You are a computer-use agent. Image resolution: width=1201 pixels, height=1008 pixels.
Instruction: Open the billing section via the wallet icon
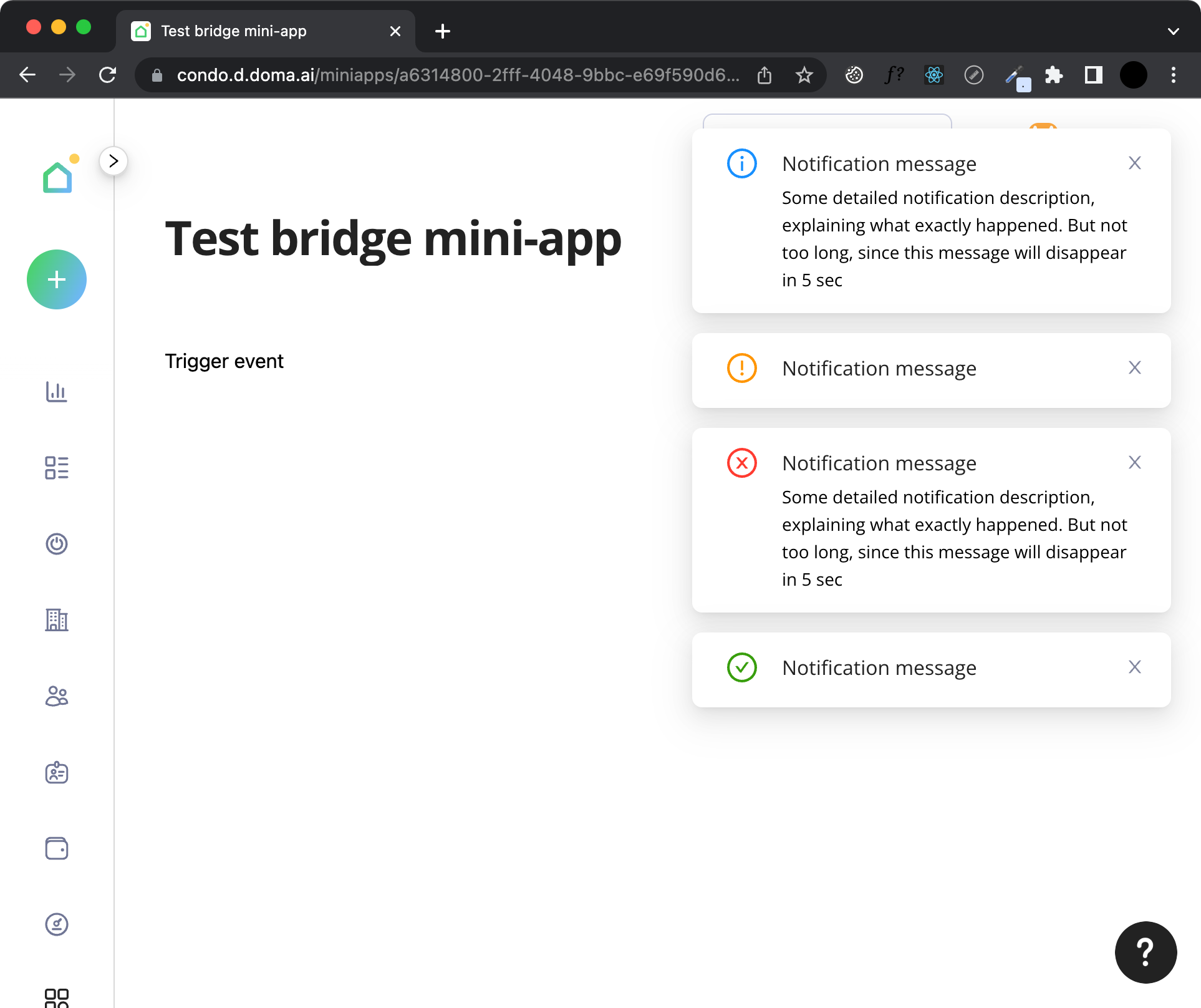point(57,848)
